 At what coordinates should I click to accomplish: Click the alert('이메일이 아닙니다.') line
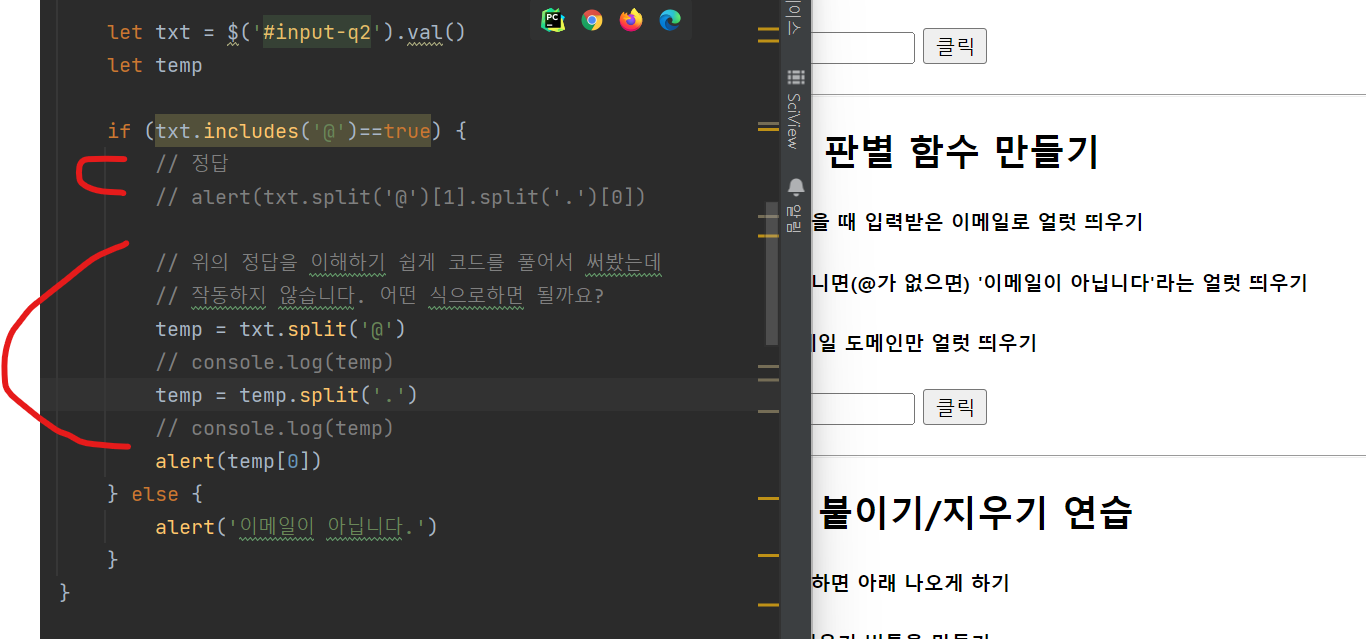297,527
